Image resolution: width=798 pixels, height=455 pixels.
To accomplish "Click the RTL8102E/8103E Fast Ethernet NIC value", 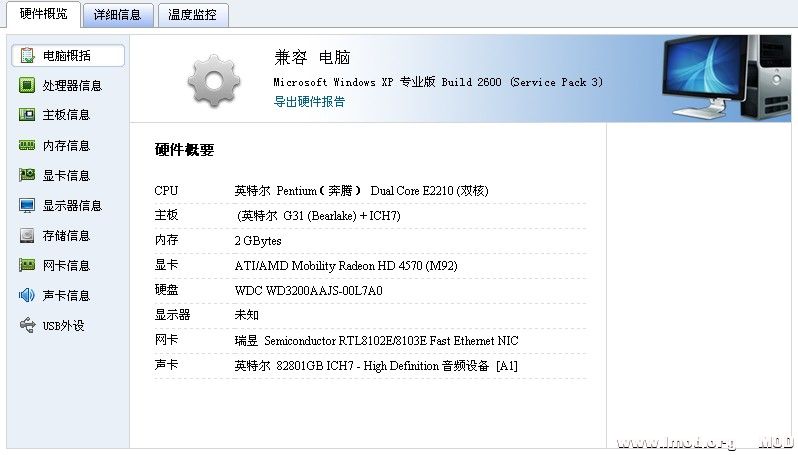I will [x=377, y=340].
